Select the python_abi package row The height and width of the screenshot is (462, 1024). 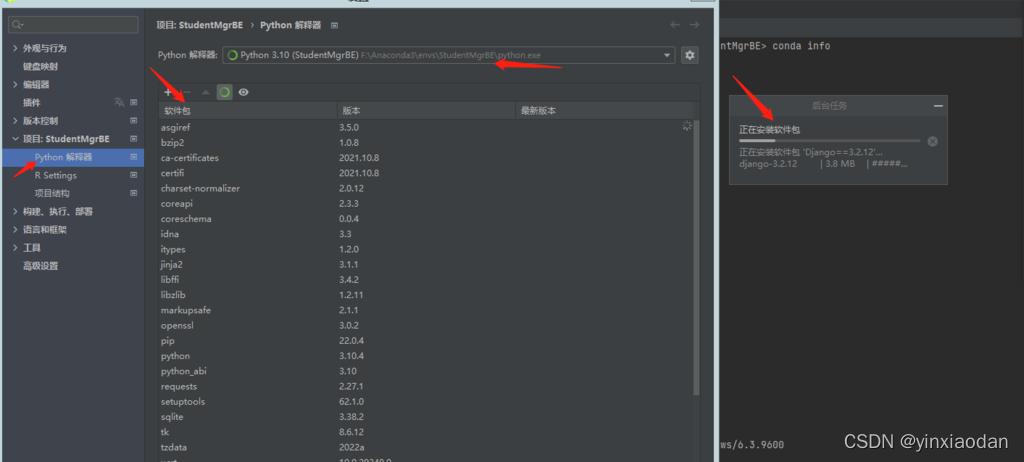426,371
